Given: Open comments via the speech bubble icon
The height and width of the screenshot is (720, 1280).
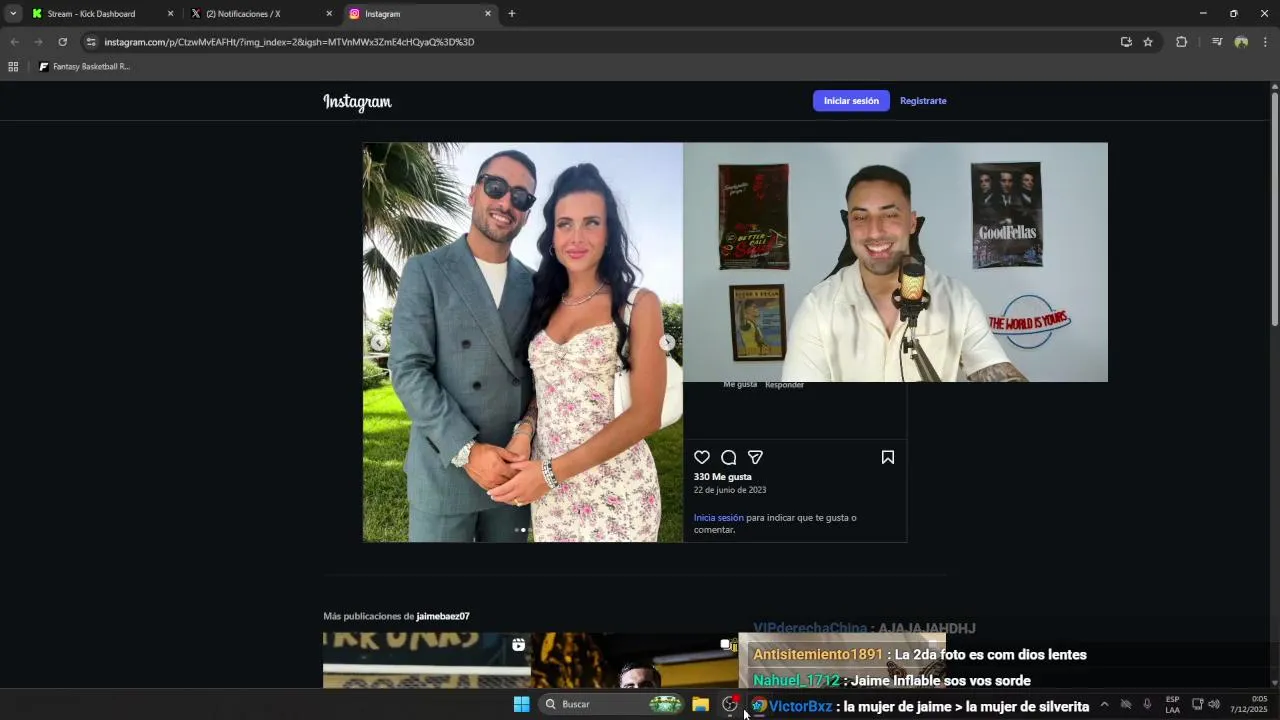Looking at the screenshot, I should 729,457.
